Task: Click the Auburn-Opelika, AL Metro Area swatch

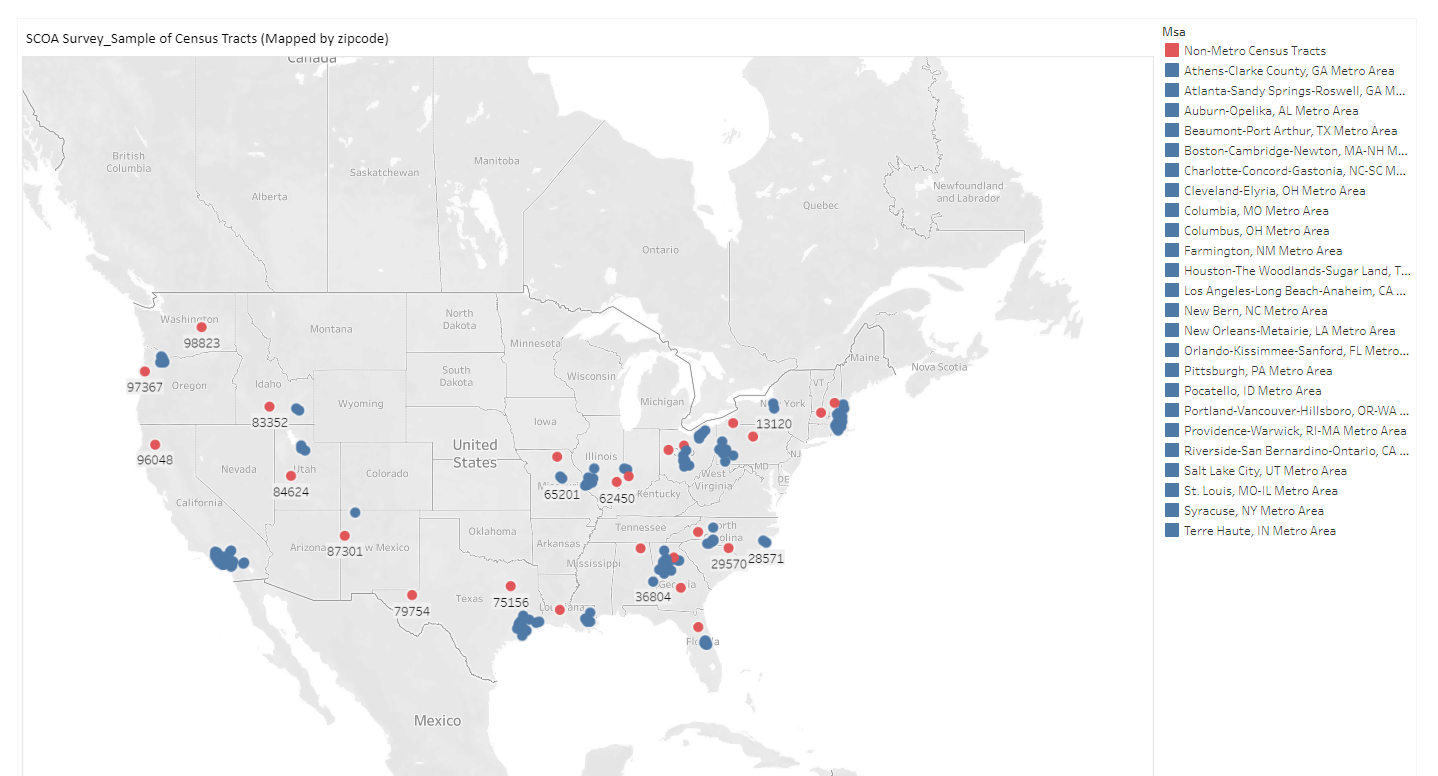Action: point(1171,111)
